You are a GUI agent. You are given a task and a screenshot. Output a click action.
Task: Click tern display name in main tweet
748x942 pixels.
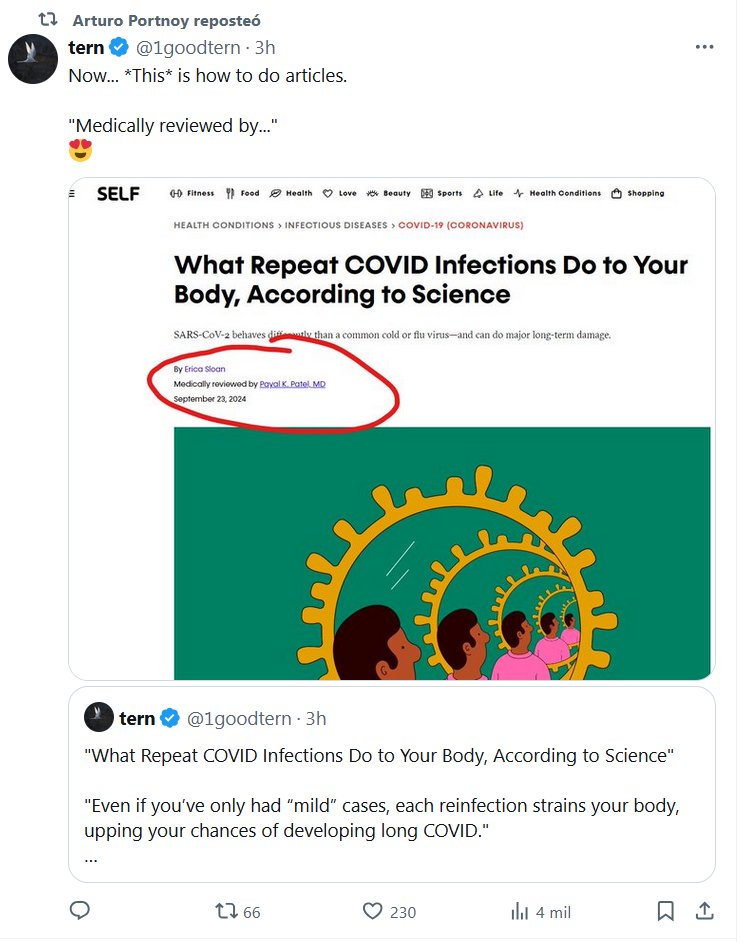86,47
